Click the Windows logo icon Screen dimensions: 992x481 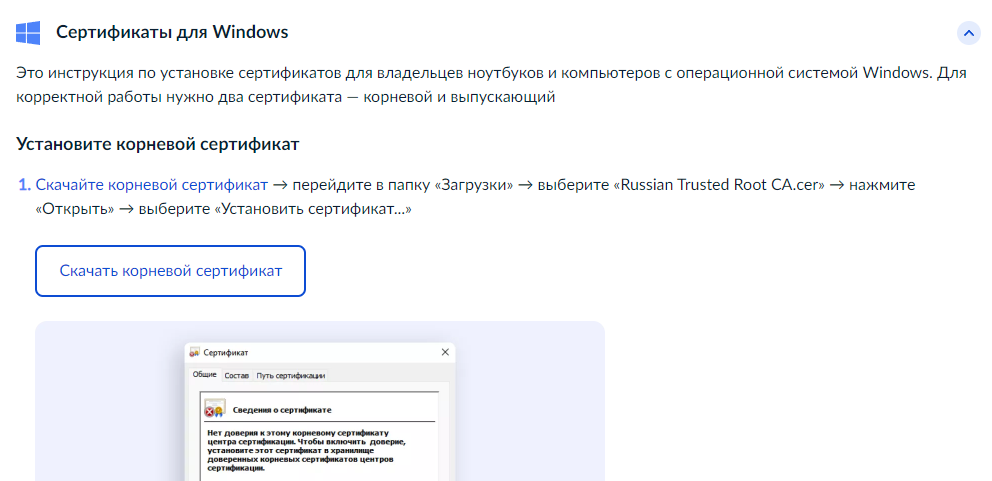(28, 33)
